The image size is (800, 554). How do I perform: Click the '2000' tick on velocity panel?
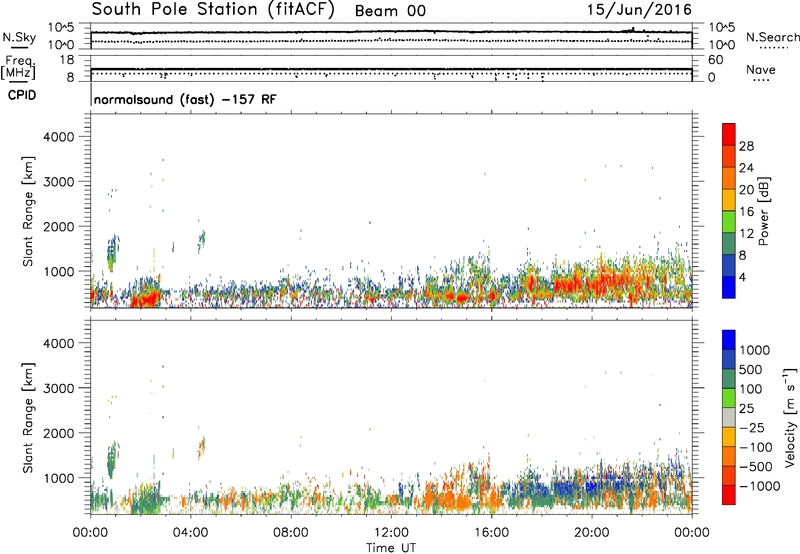58,433
